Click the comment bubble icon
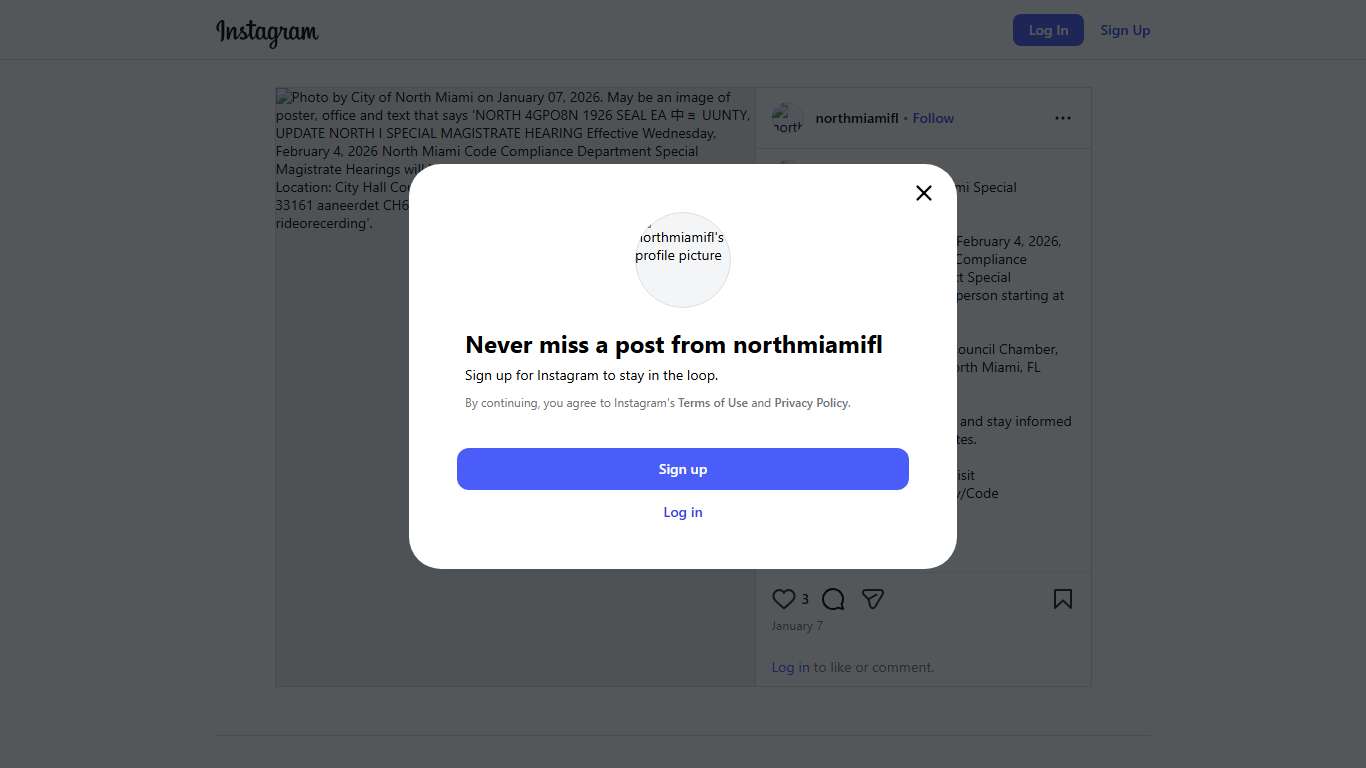 tap(833, 599)
